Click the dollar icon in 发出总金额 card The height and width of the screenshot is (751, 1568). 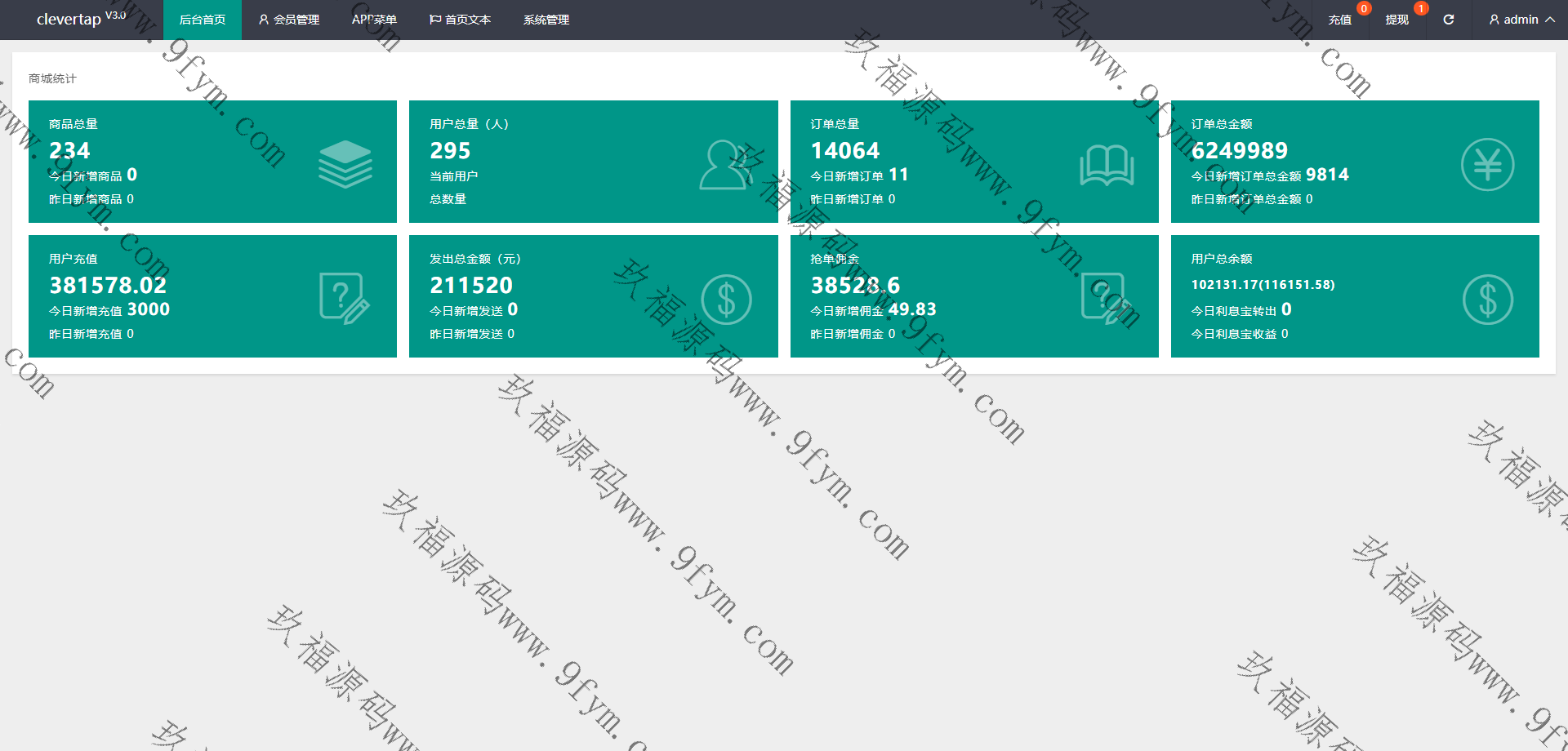726,300
